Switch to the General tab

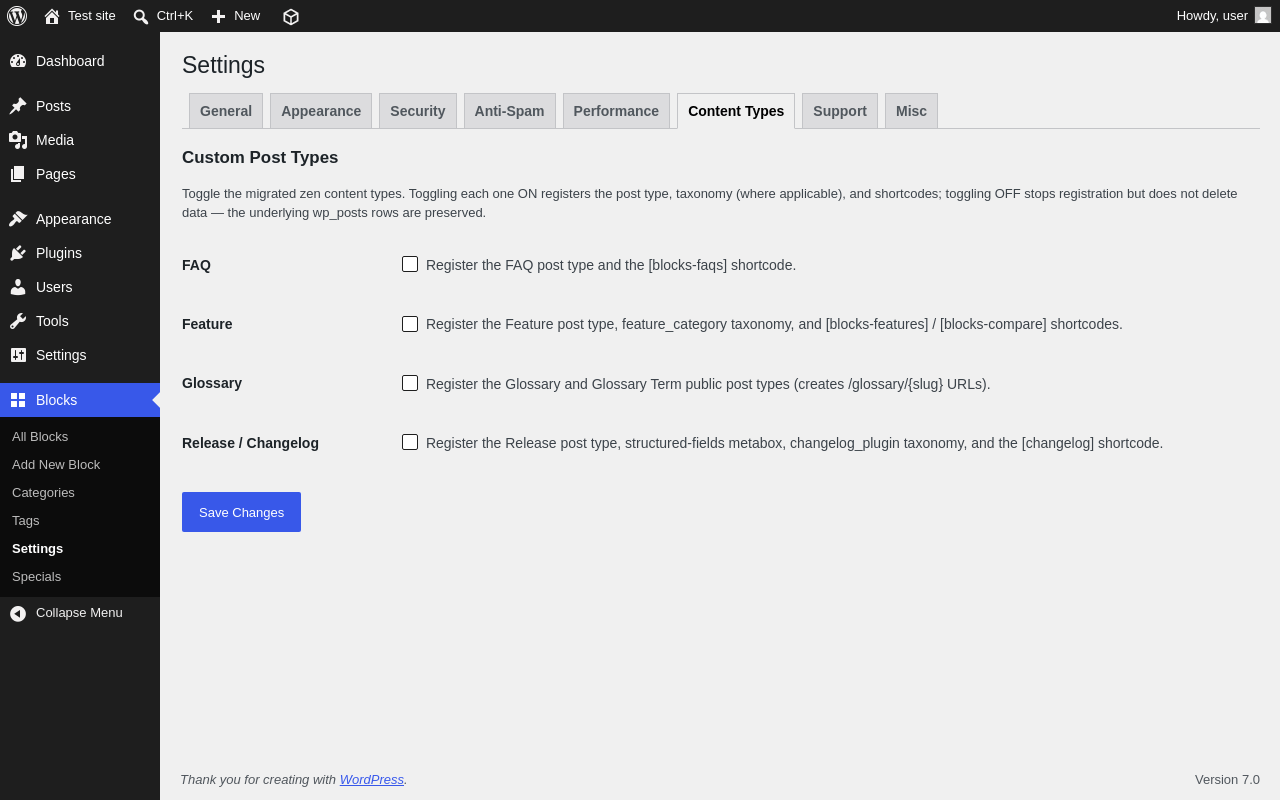(x=226, y=111)
